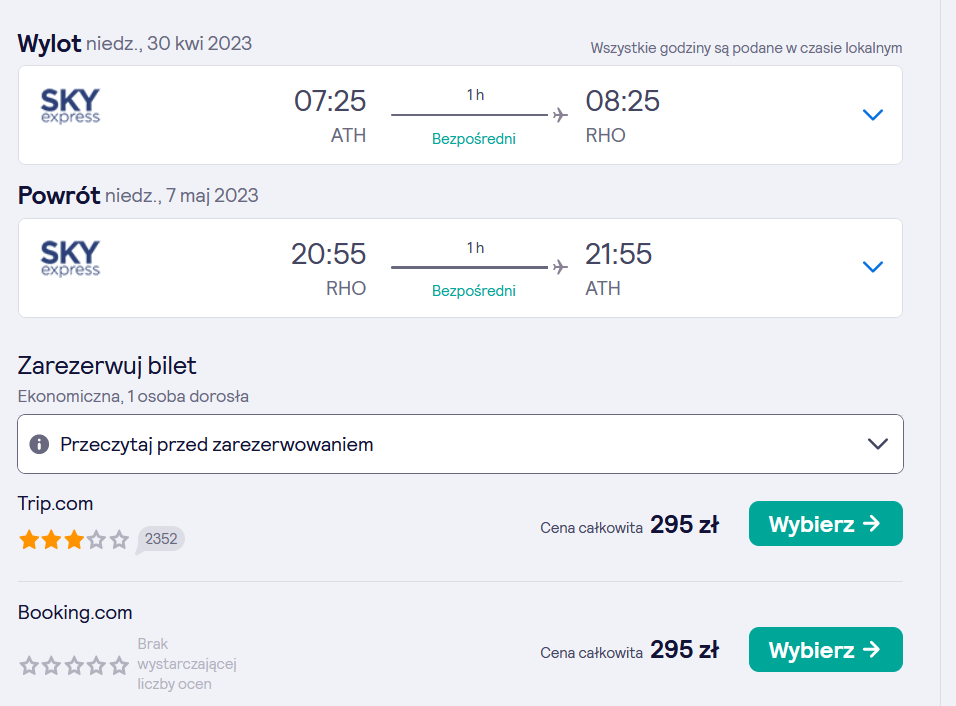Viewport: 956px width, 706px height.
Task: Expand outbound flight details chevron
Action: 873,115
